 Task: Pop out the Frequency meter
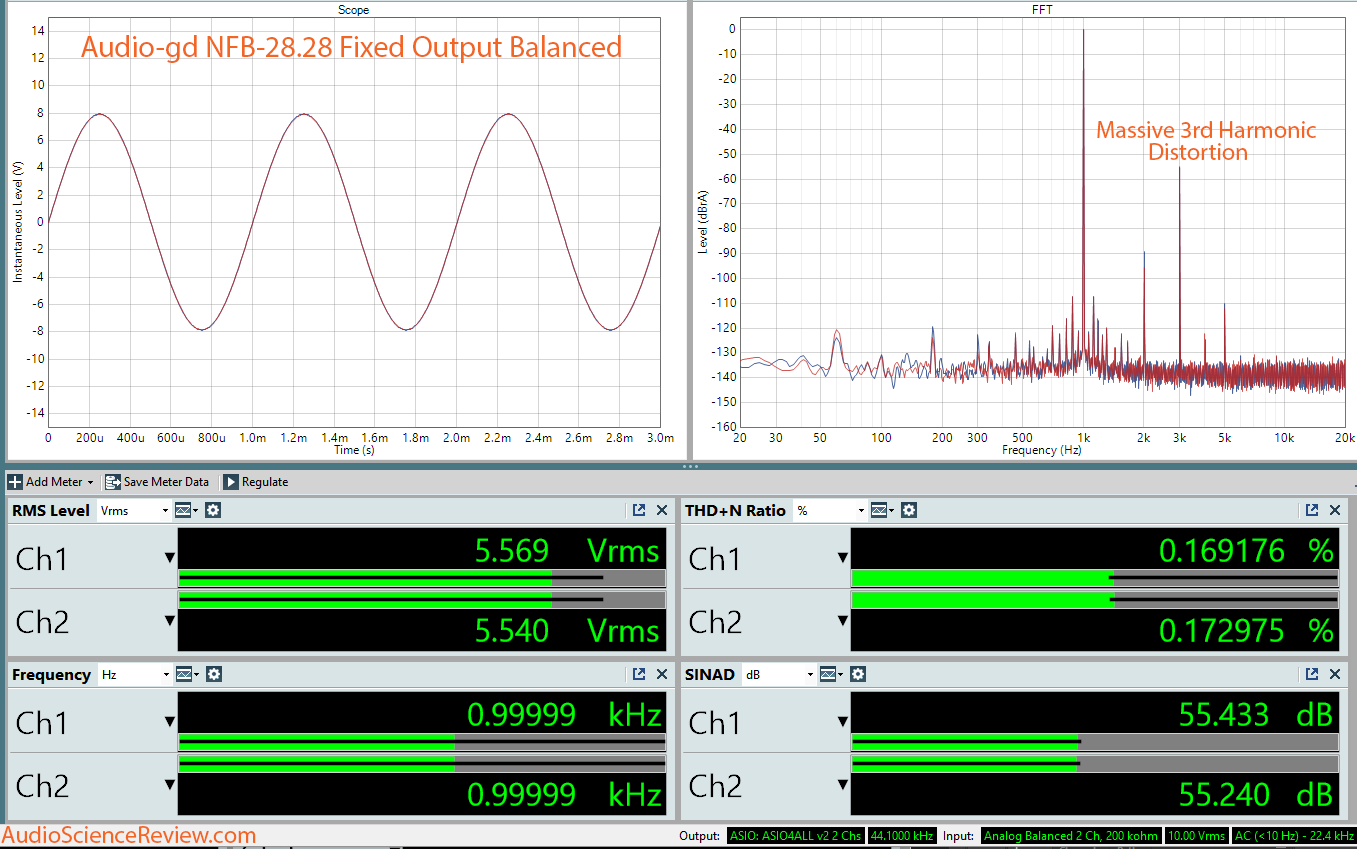(x=639, y=674)
